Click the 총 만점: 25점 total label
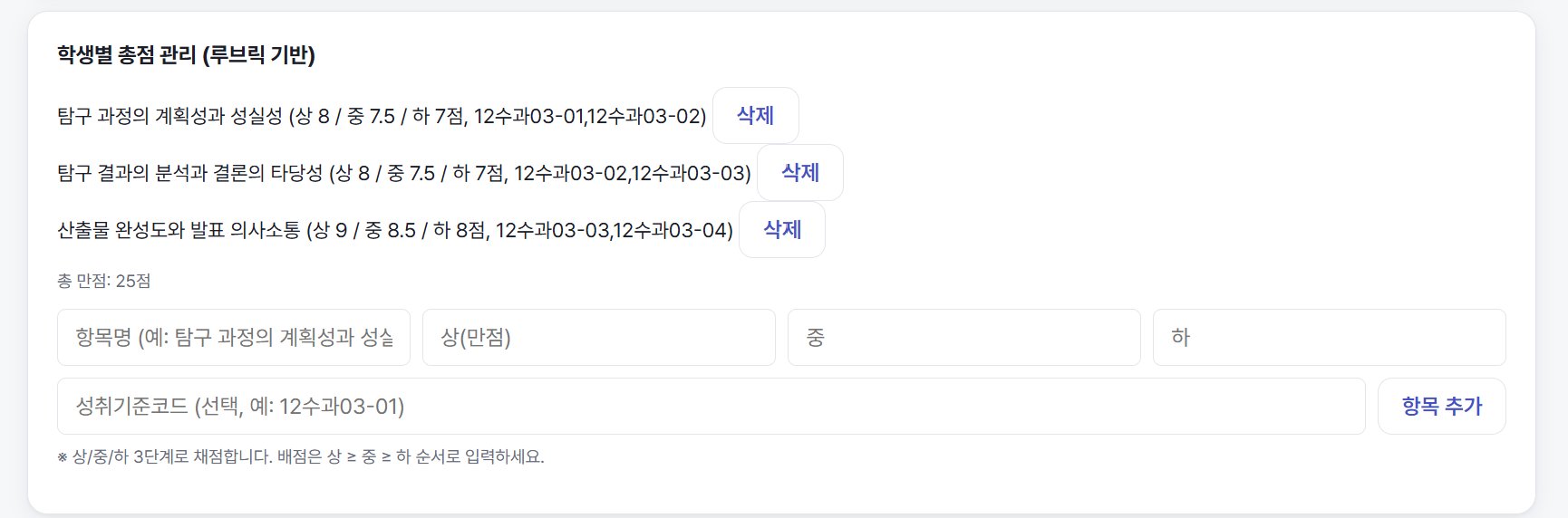 pyautogui.click(x=104, y=281)
